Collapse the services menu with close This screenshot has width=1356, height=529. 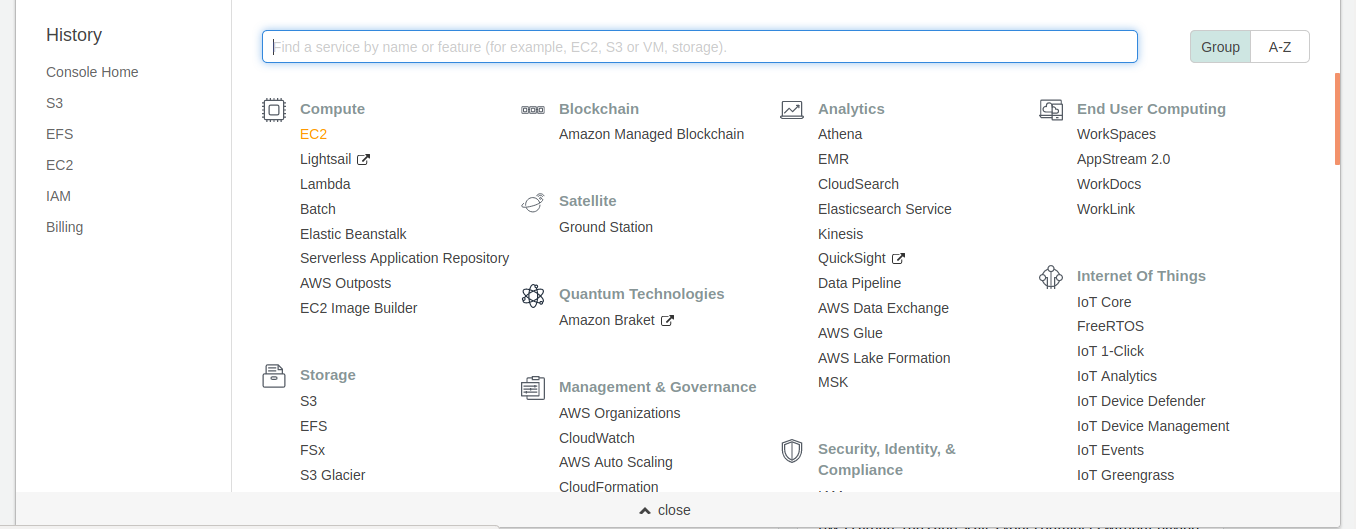665,510
